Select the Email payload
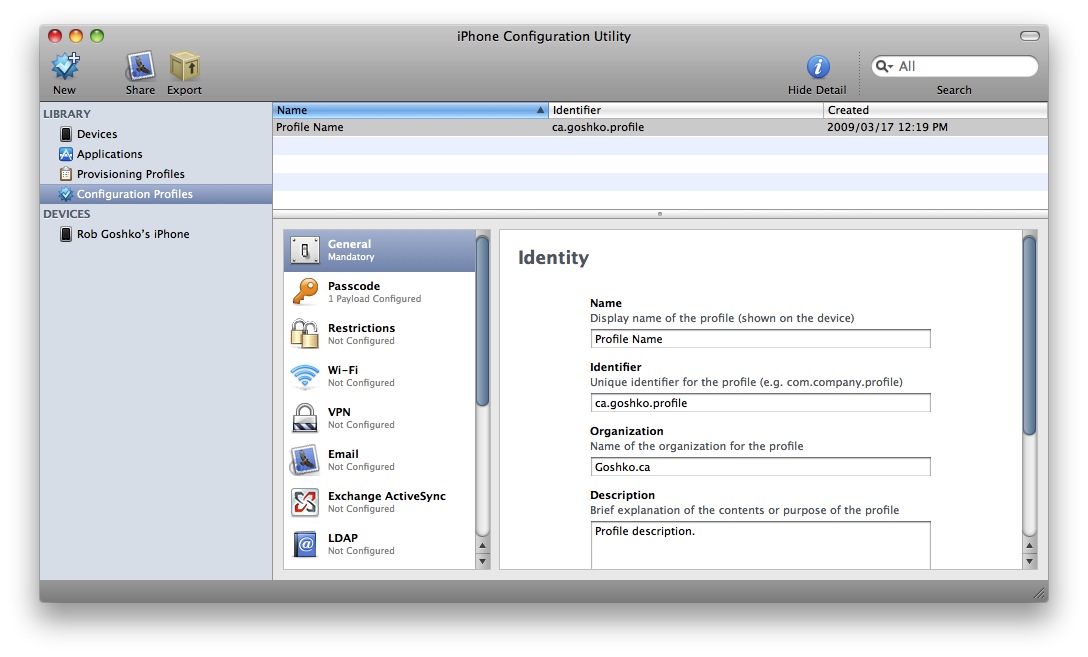 (x=380, y=460)
